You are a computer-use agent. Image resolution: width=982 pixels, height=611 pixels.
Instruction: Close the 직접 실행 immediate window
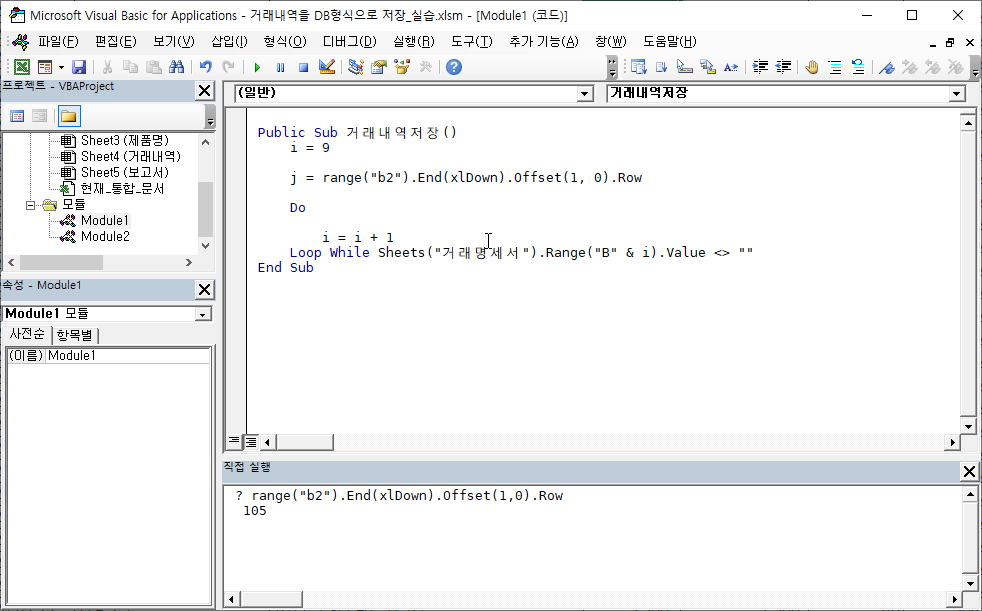pyautogui.click(x=969, y=471)
